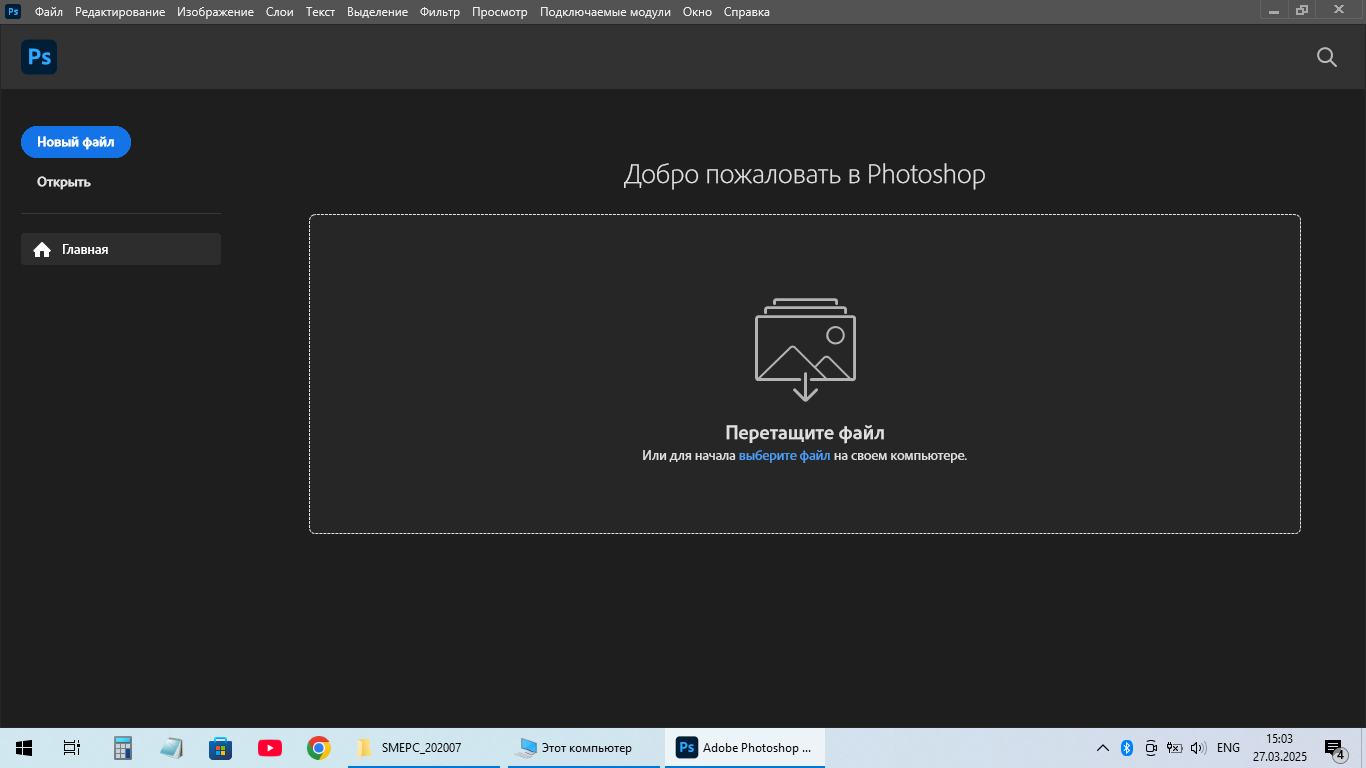1366x768 pixels.
Task: Click the выберите файл link
Action: 784,456
